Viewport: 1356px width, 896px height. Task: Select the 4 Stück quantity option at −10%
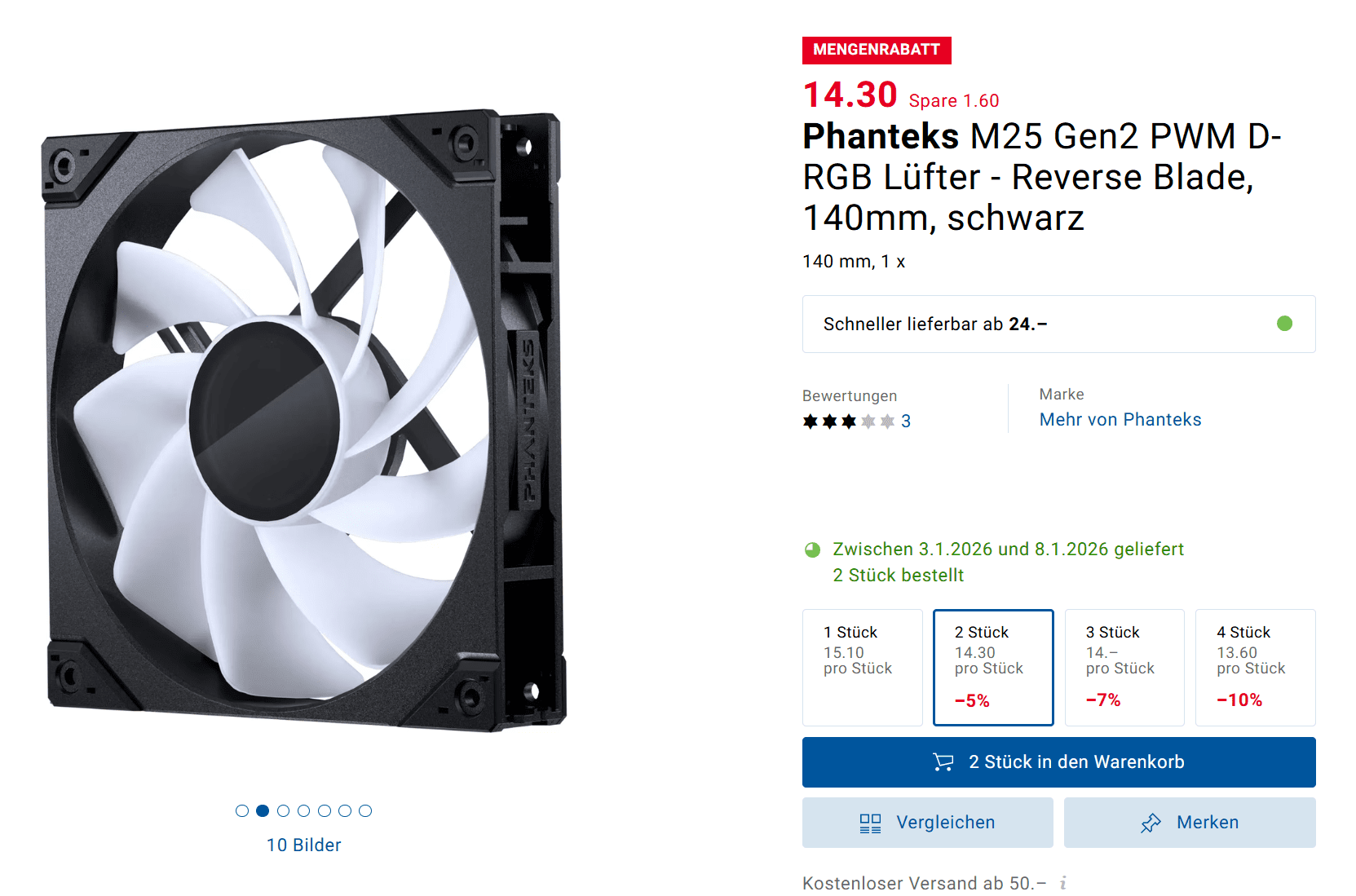tap(1256, 668)
